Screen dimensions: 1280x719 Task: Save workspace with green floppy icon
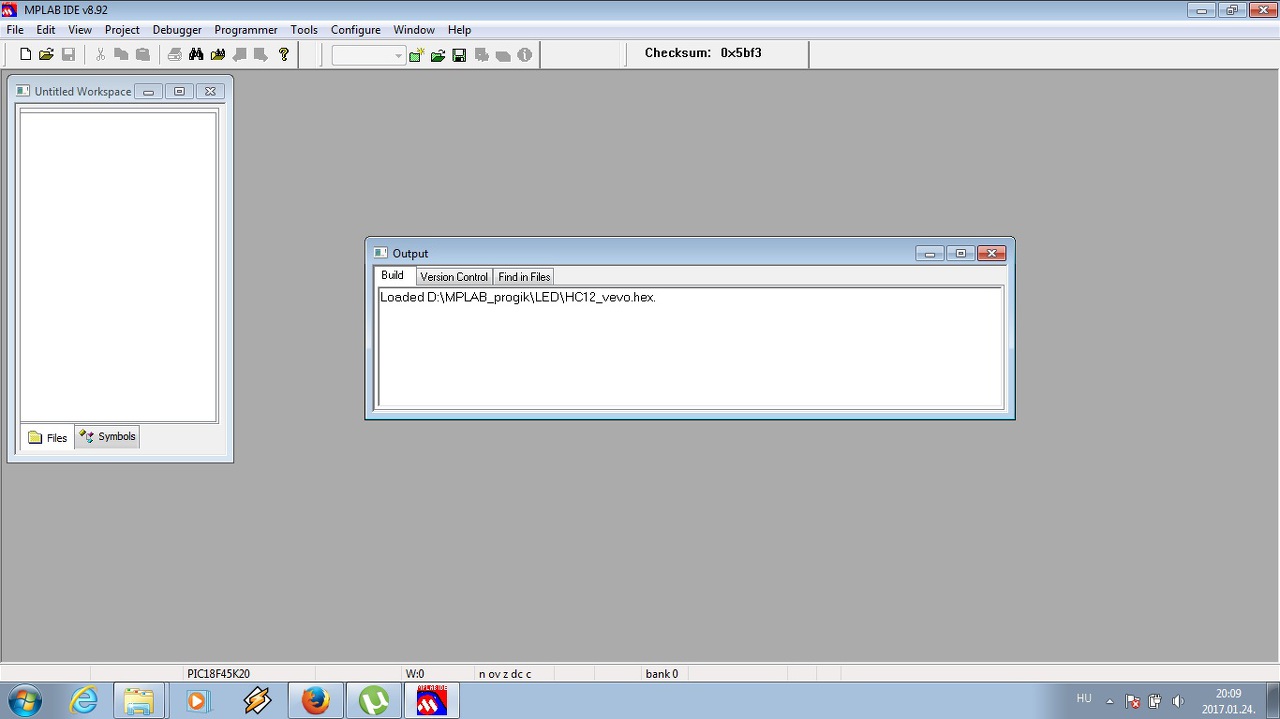coord(459,56)
